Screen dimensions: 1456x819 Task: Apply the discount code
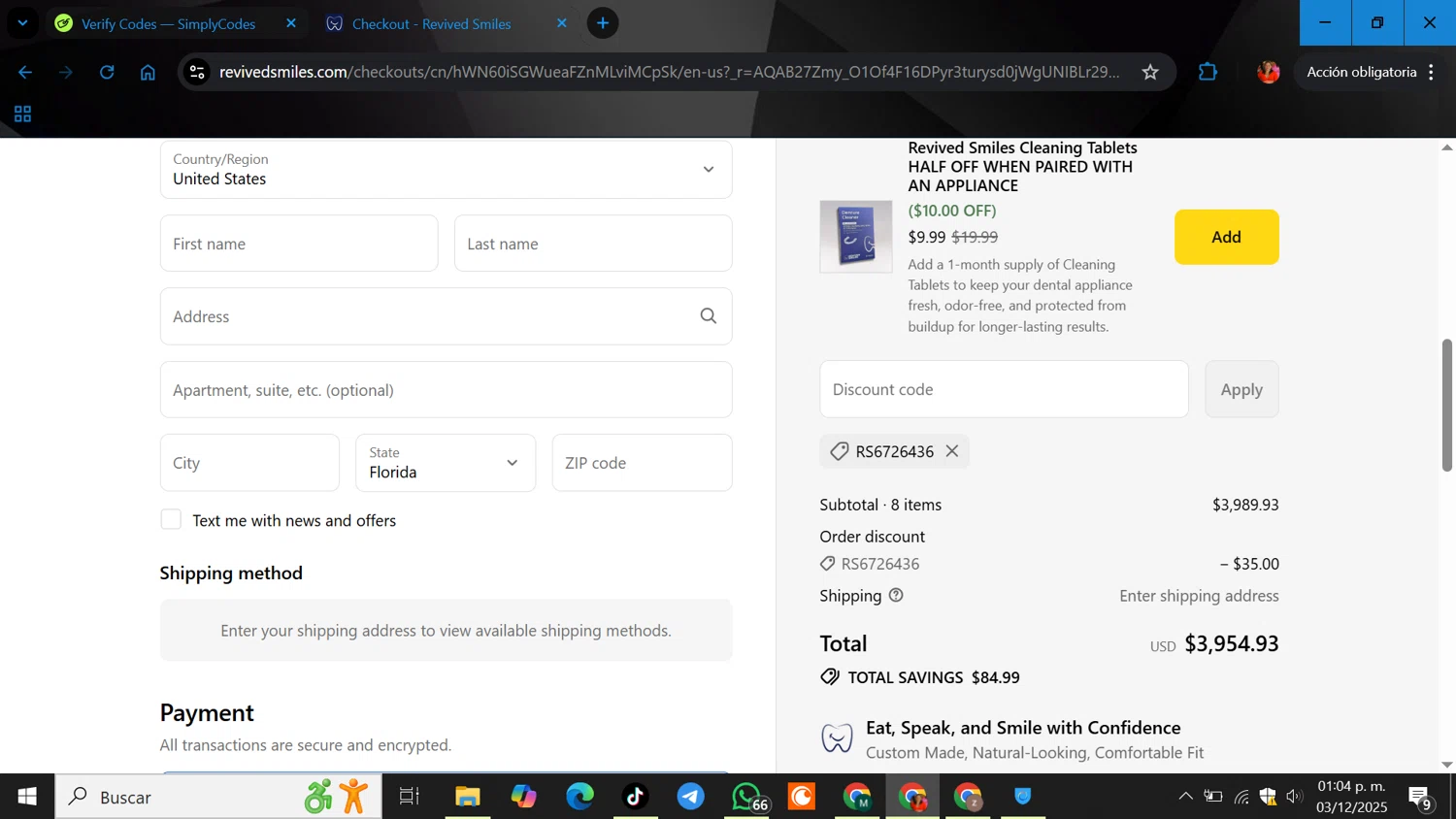pos(1241,389)
